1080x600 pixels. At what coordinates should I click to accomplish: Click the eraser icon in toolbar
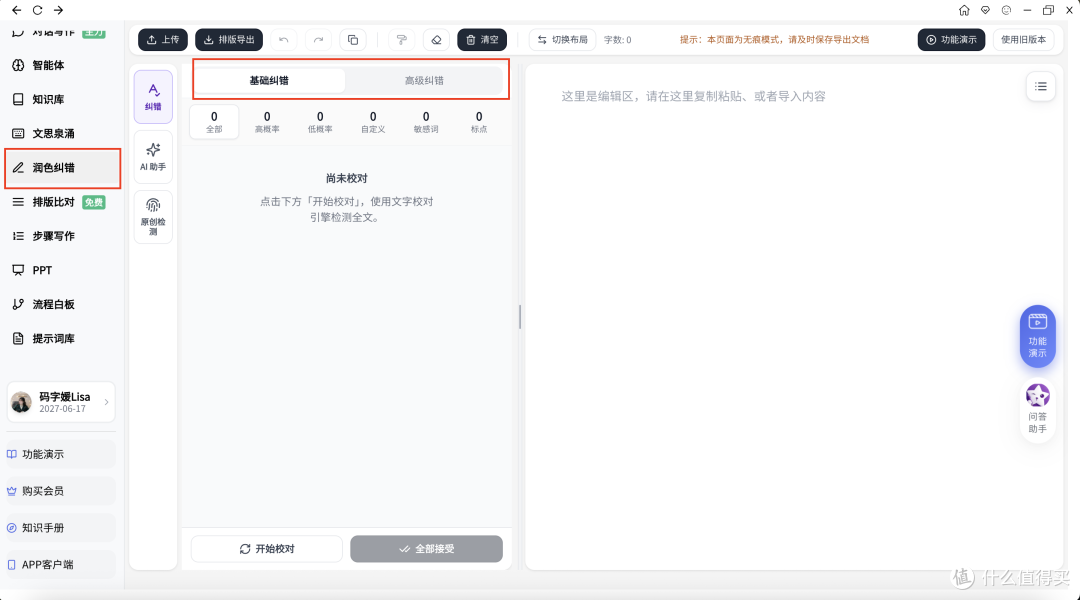click(437, 40)
